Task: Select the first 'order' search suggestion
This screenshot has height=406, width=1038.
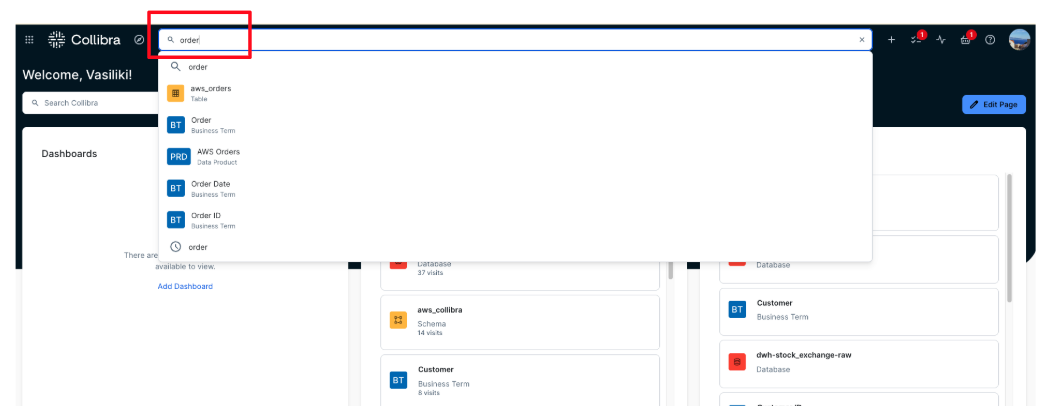Action: 515,67
